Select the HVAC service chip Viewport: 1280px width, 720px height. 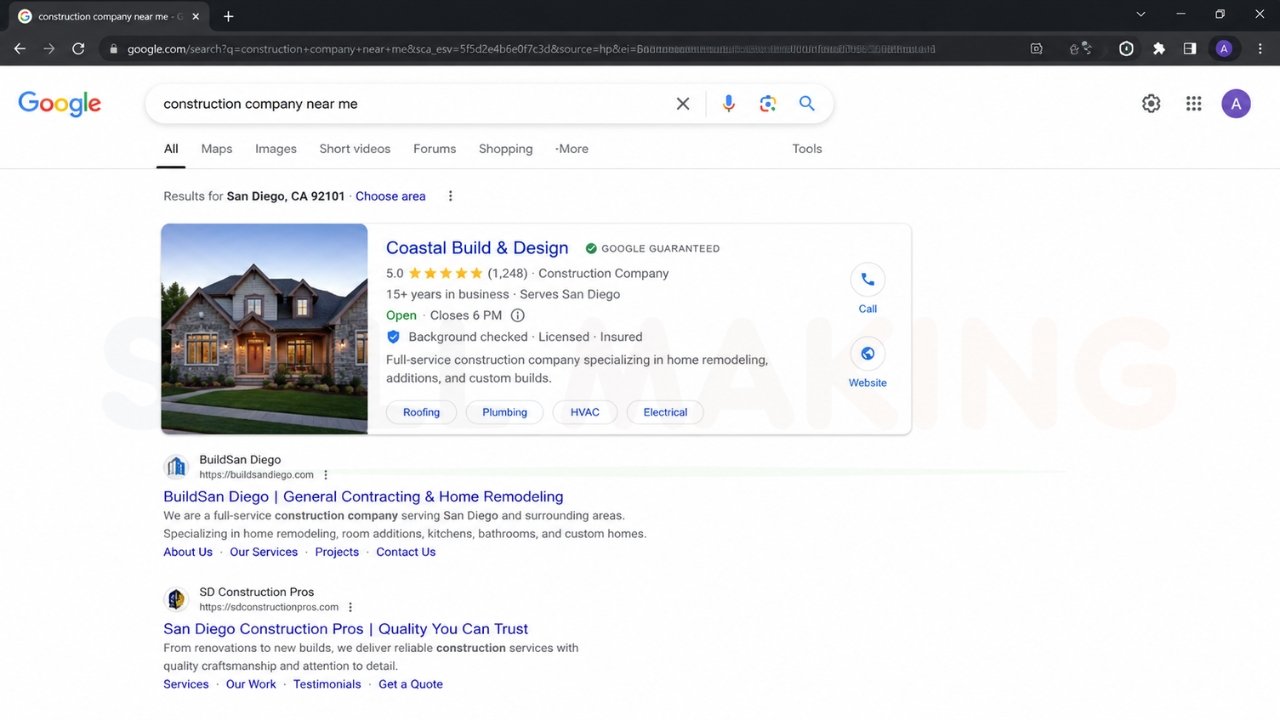click(x=585, y=412)
